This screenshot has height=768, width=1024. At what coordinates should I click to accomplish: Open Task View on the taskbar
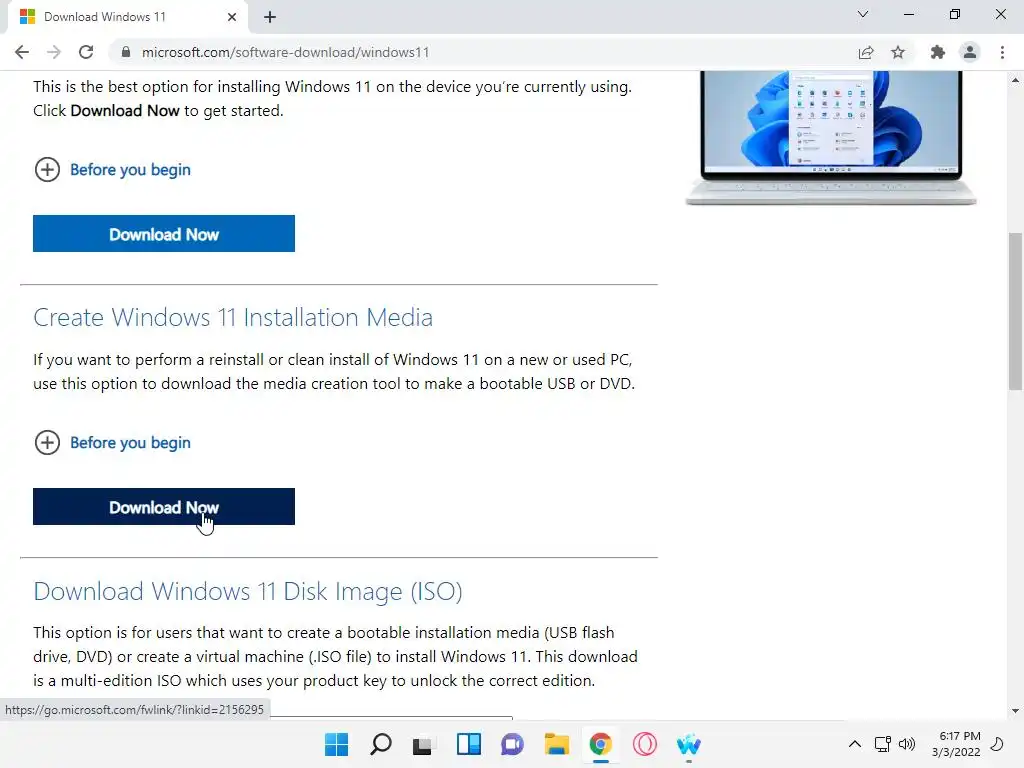pyautogui.click(x=423, y=745)
